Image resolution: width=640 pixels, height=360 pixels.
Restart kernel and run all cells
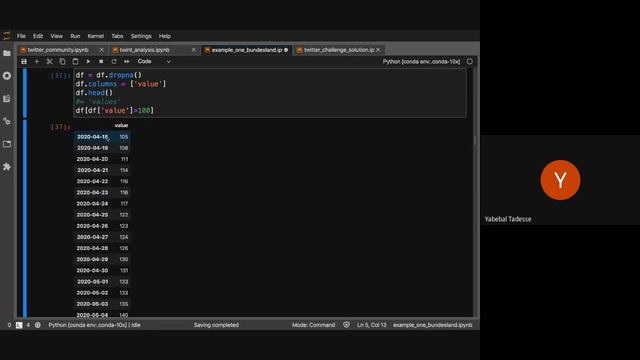coord(127,62)
